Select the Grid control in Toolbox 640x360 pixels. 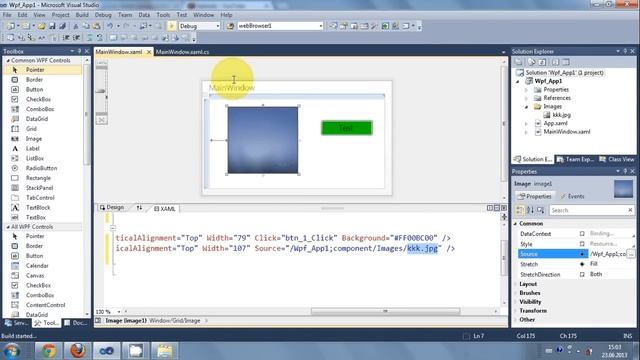pos(31,129)
